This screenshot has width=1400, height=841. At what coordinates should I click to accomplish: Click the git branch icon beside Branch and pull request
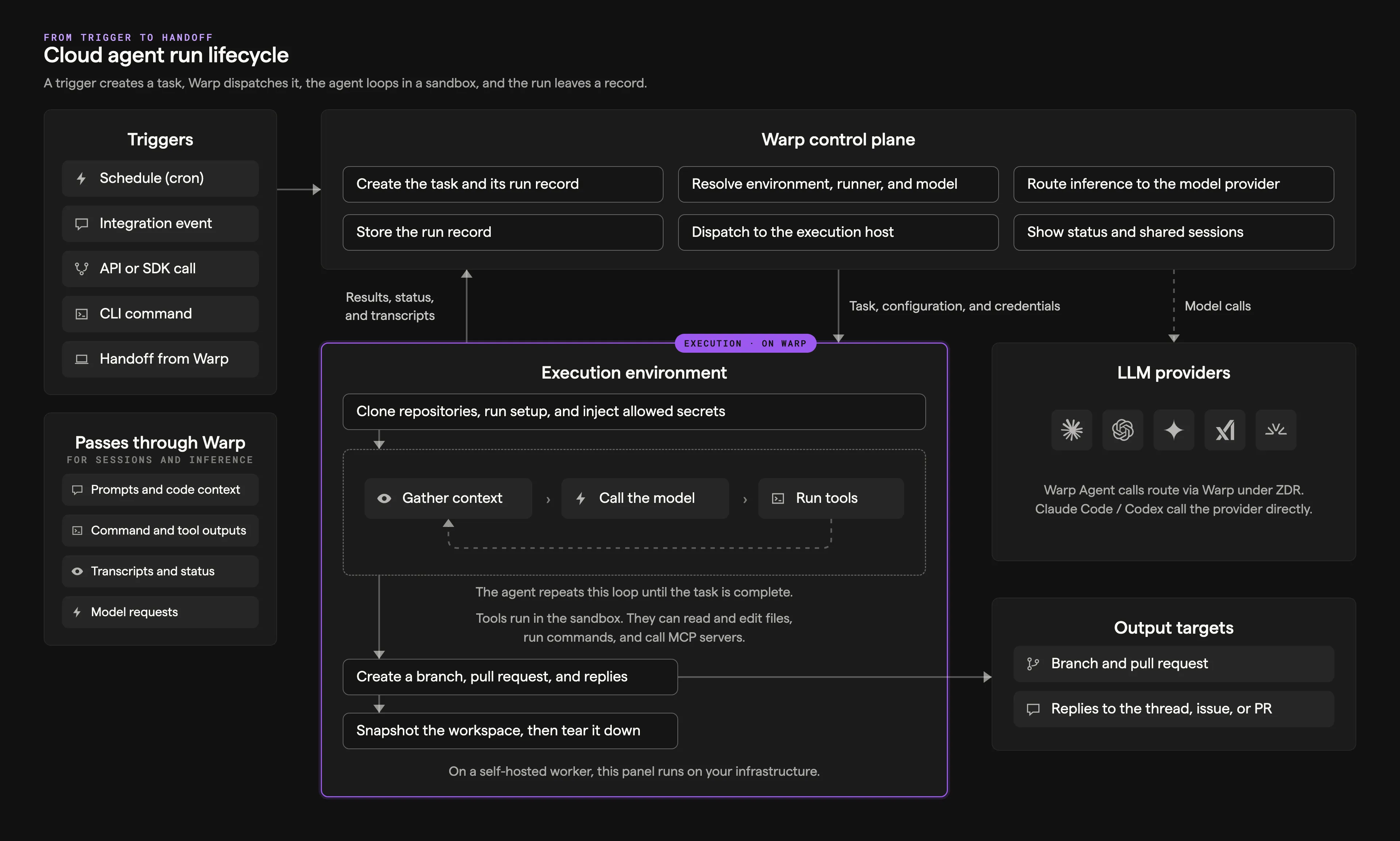(1033, 664)
